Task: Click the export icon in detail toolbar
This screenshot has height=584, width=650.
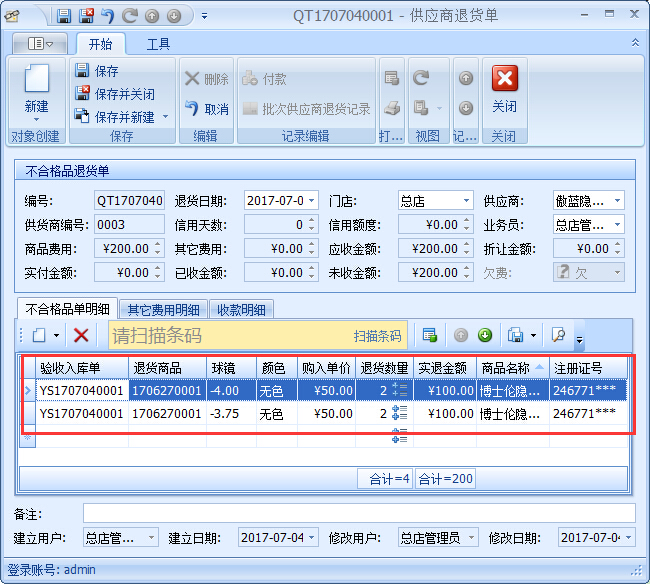Action: (515, 335)
